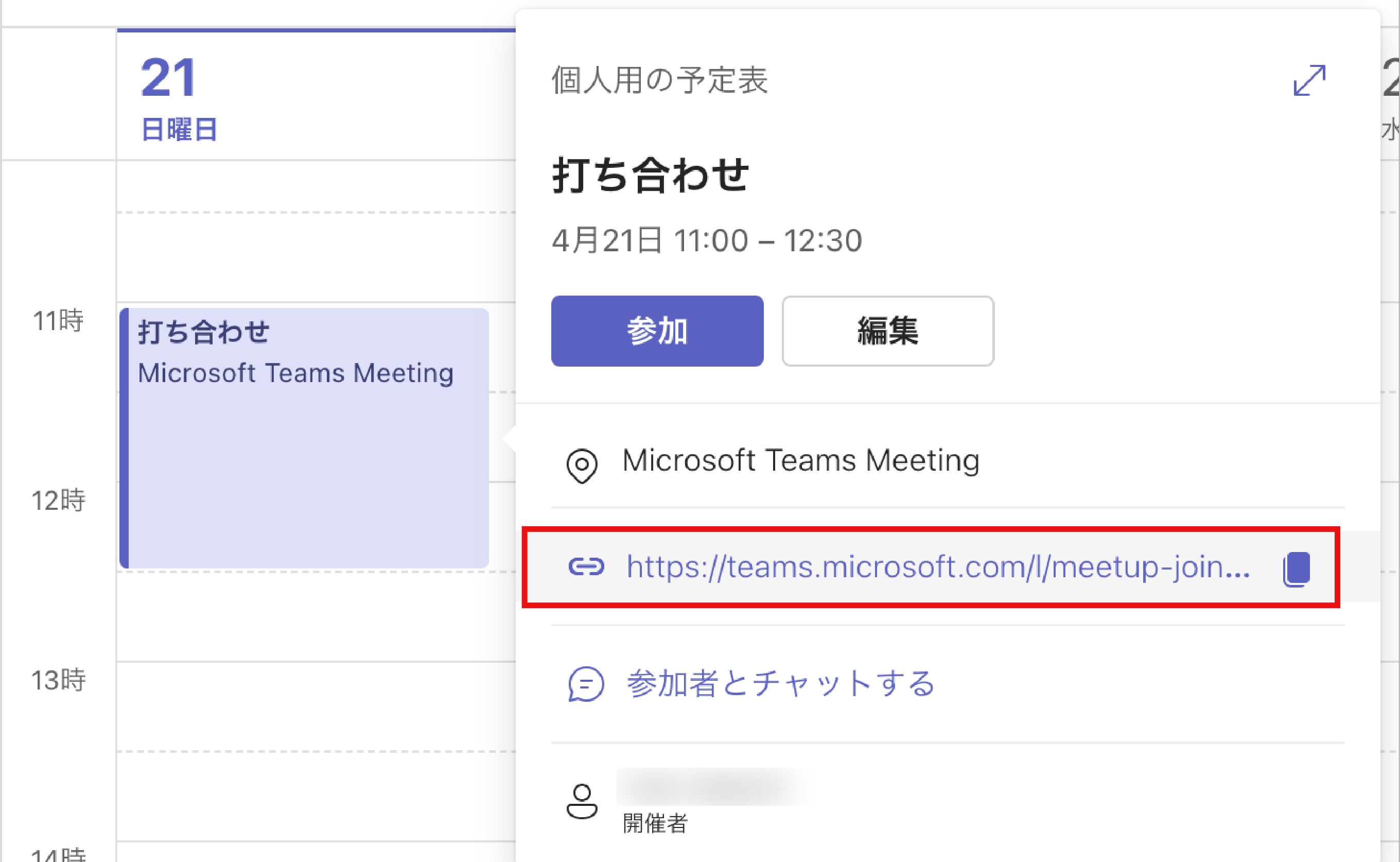Click the organizer person icon
This screenshot has width=1400, height=862.
point(582,802)
